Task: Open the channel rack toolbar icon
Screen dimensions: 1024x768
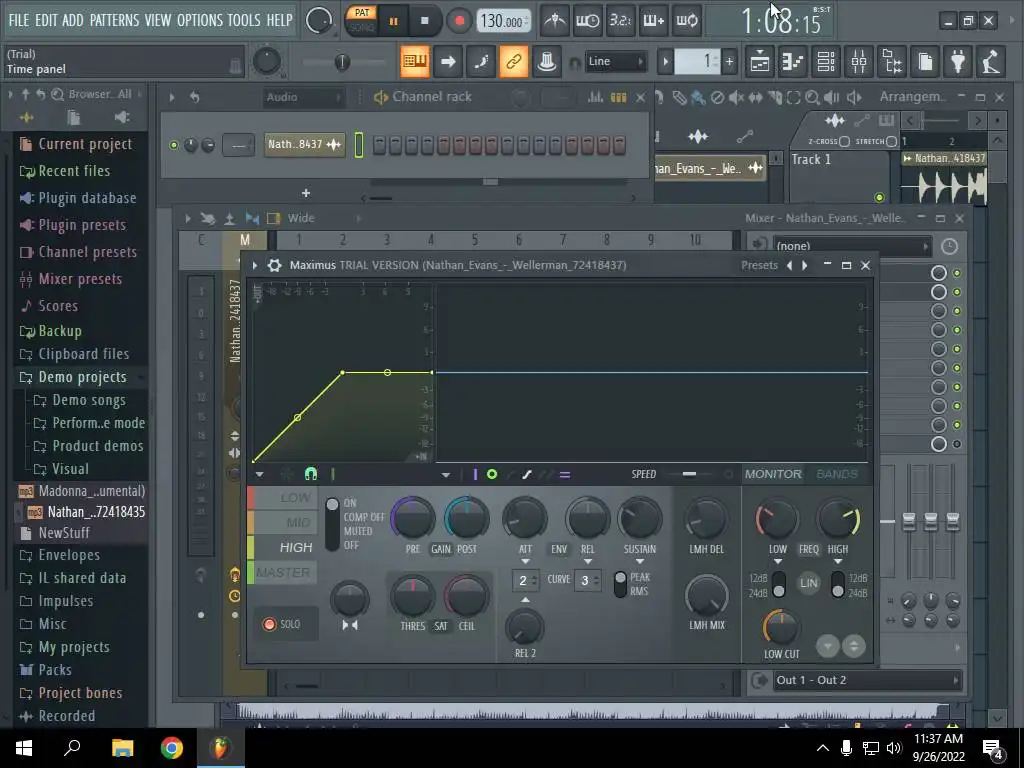Action: point(826,62)
